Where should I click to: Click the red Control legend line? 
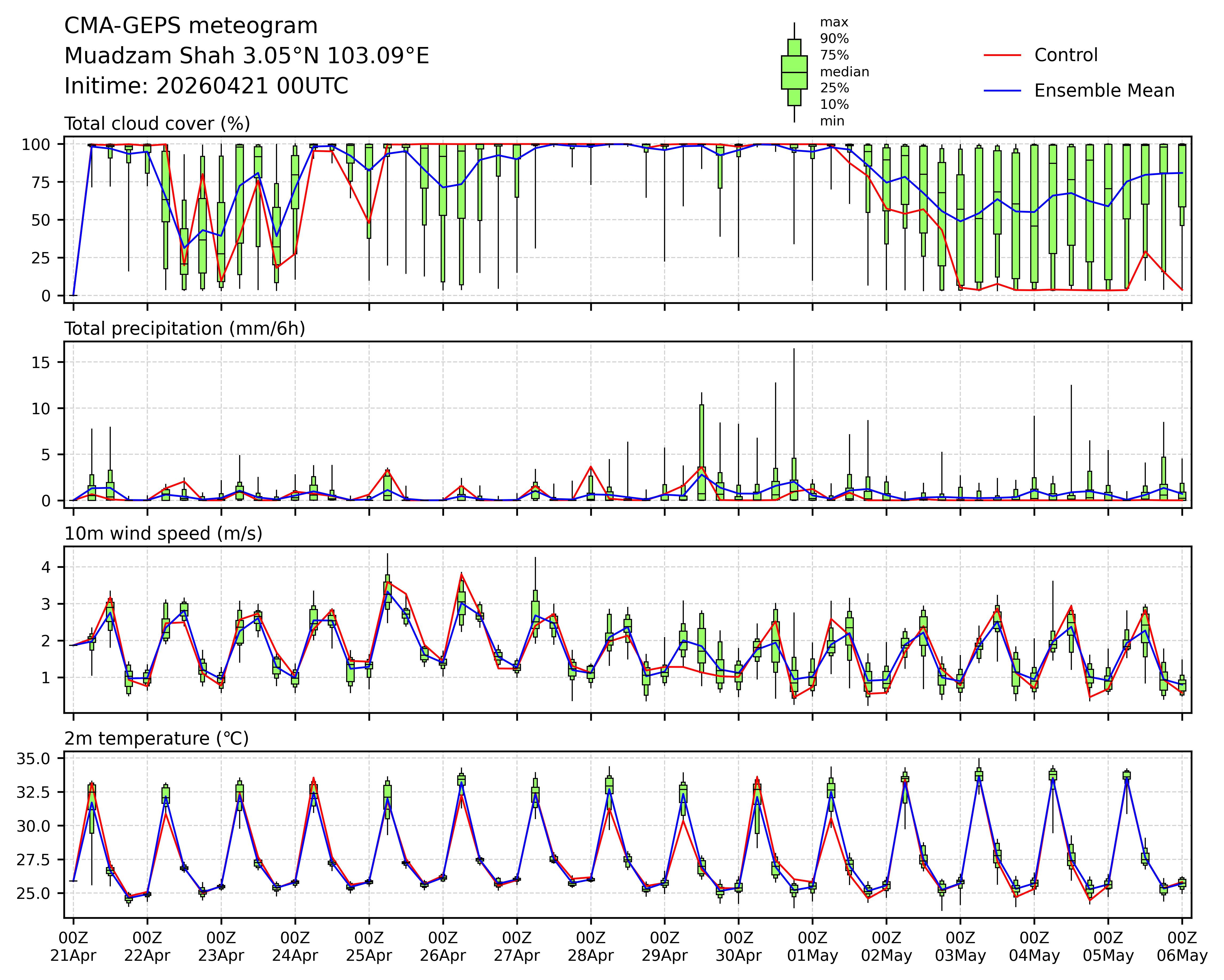(x=1002, y=55)
